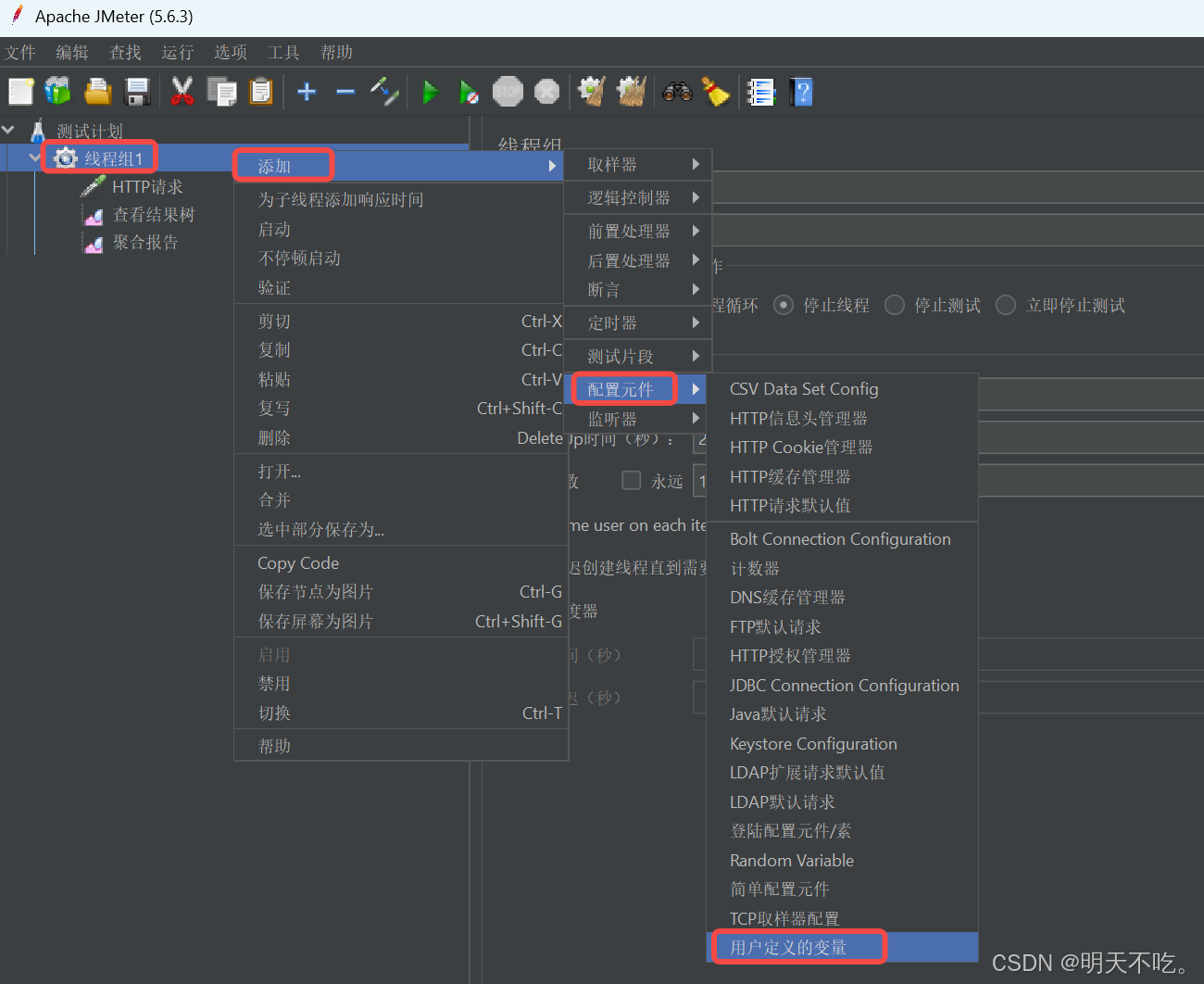Click the Copy icon in toolbar
Screen dimensions: 1204x984
pyautogui.click(x=222, y=91)
